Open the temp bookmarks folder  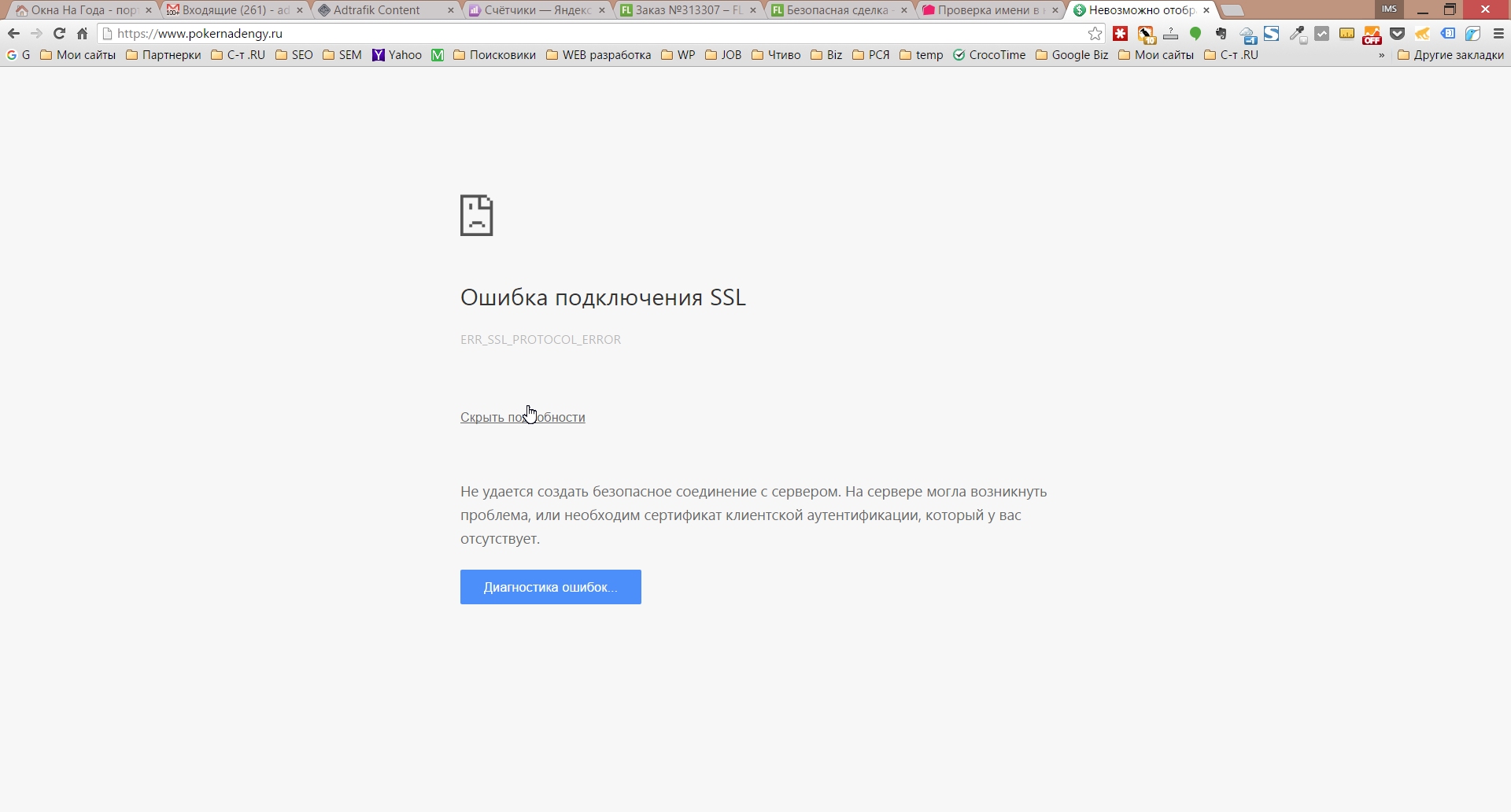922,55
